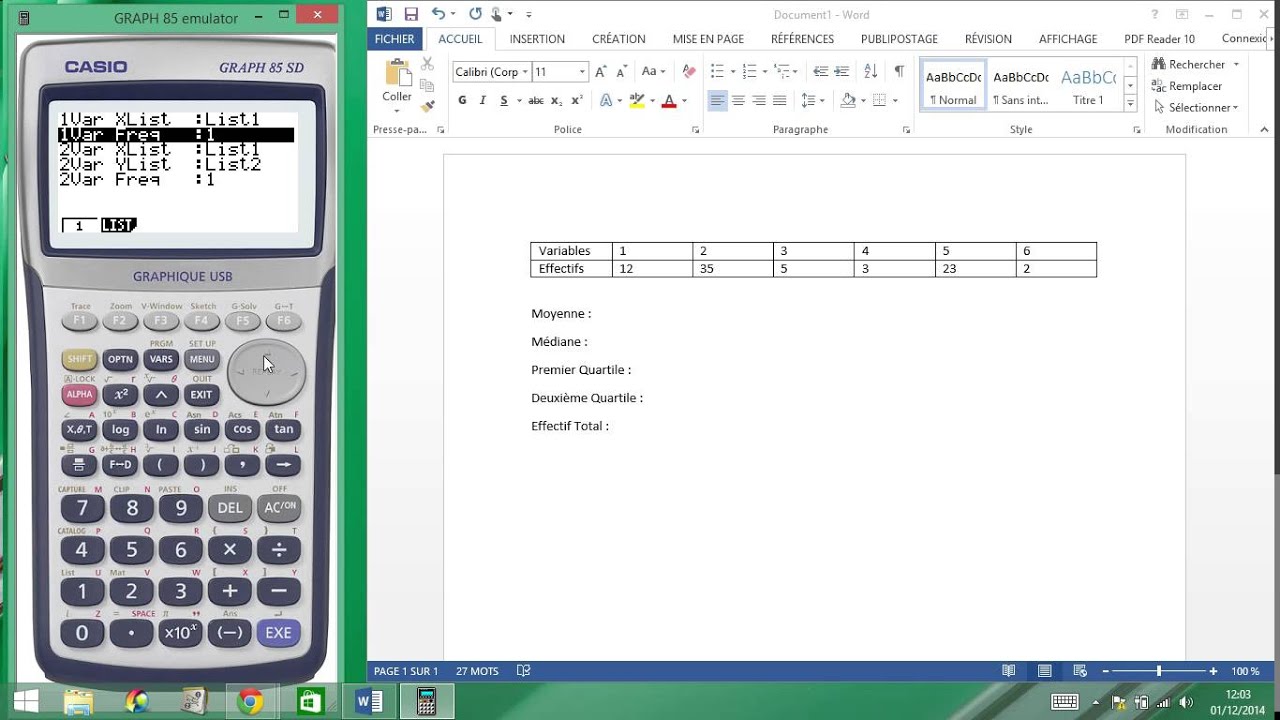Click the Redo repeat icon

[x=475, y=14]
